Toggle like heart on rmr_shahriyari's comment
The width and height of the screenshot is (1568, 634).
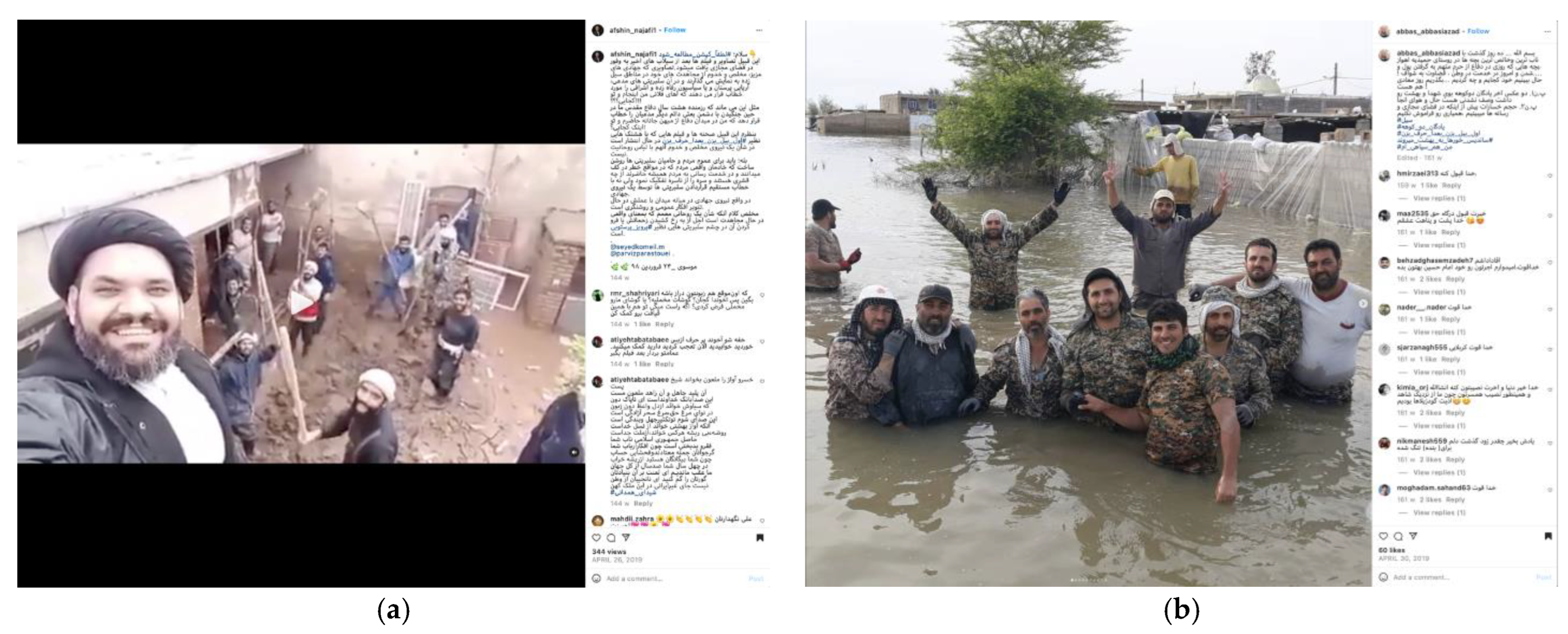tap(762, 295)
